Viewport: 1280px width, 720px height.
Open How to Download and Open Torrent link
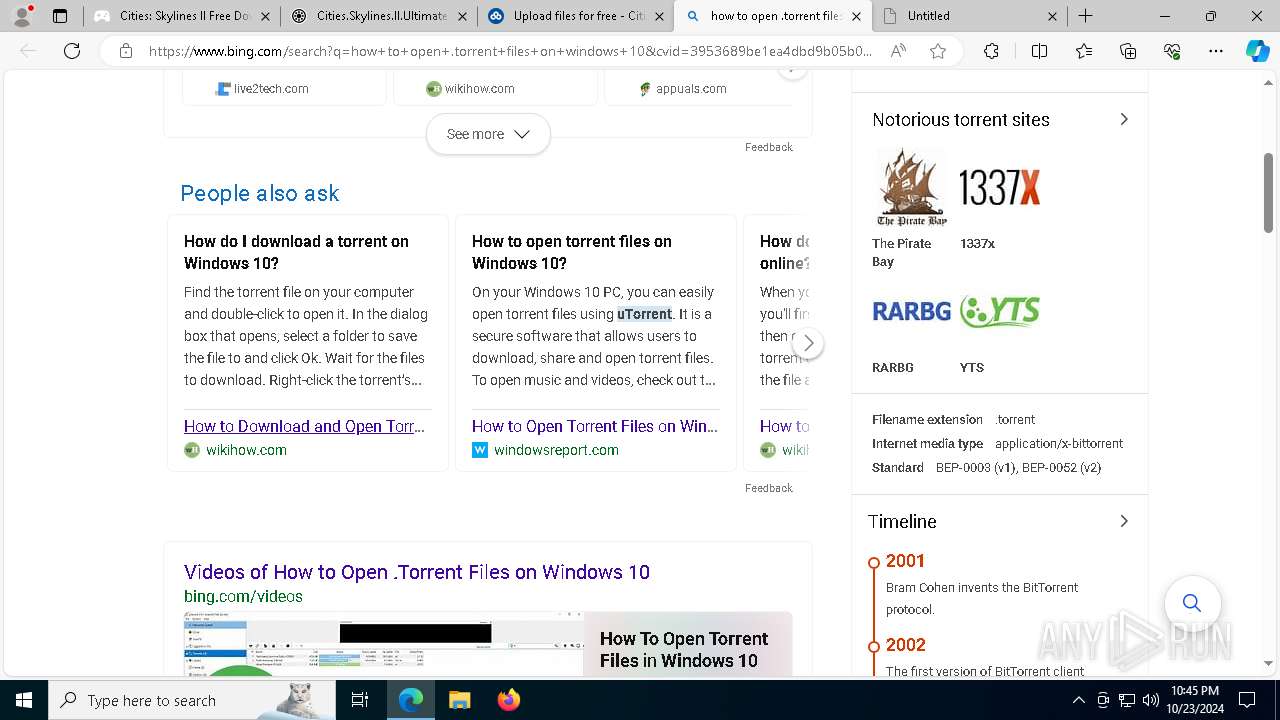[304, 426]
